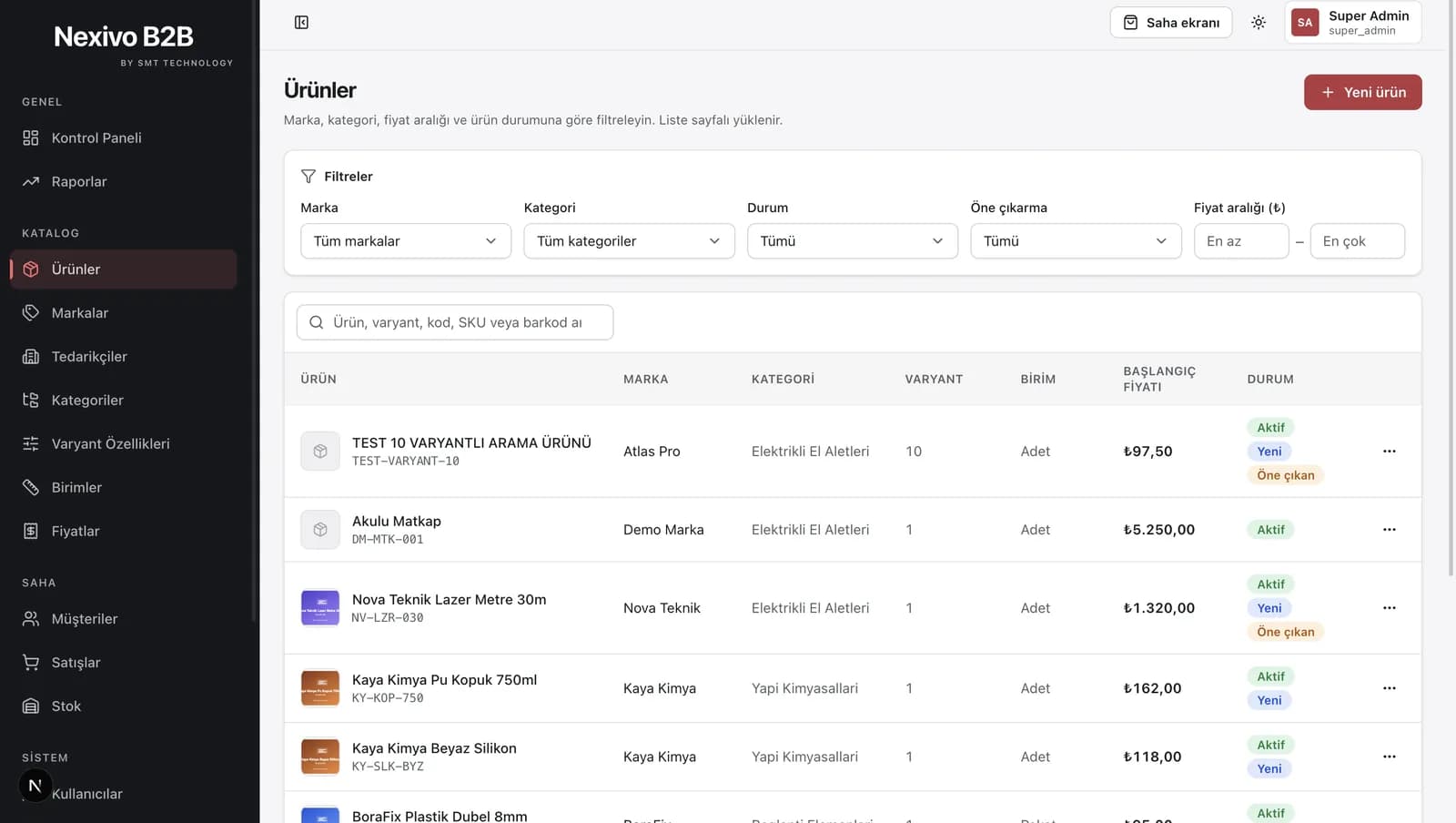
Task: Open the Durum filter dropdown
Action: [853, 241]
